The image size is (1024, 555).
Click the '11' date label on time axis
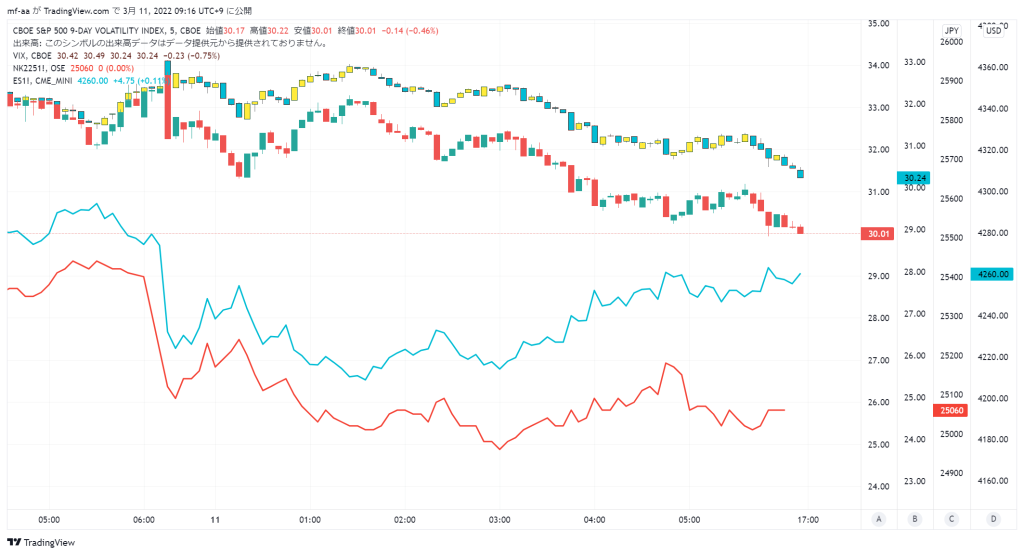[x=215, y=520]
